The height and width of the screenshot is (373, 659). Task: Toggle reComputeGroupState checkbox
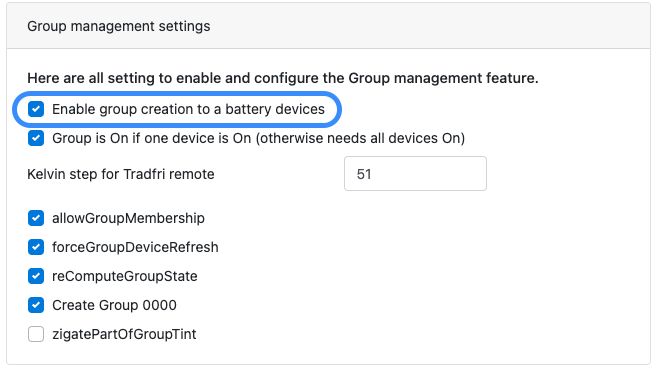(36, 276)
